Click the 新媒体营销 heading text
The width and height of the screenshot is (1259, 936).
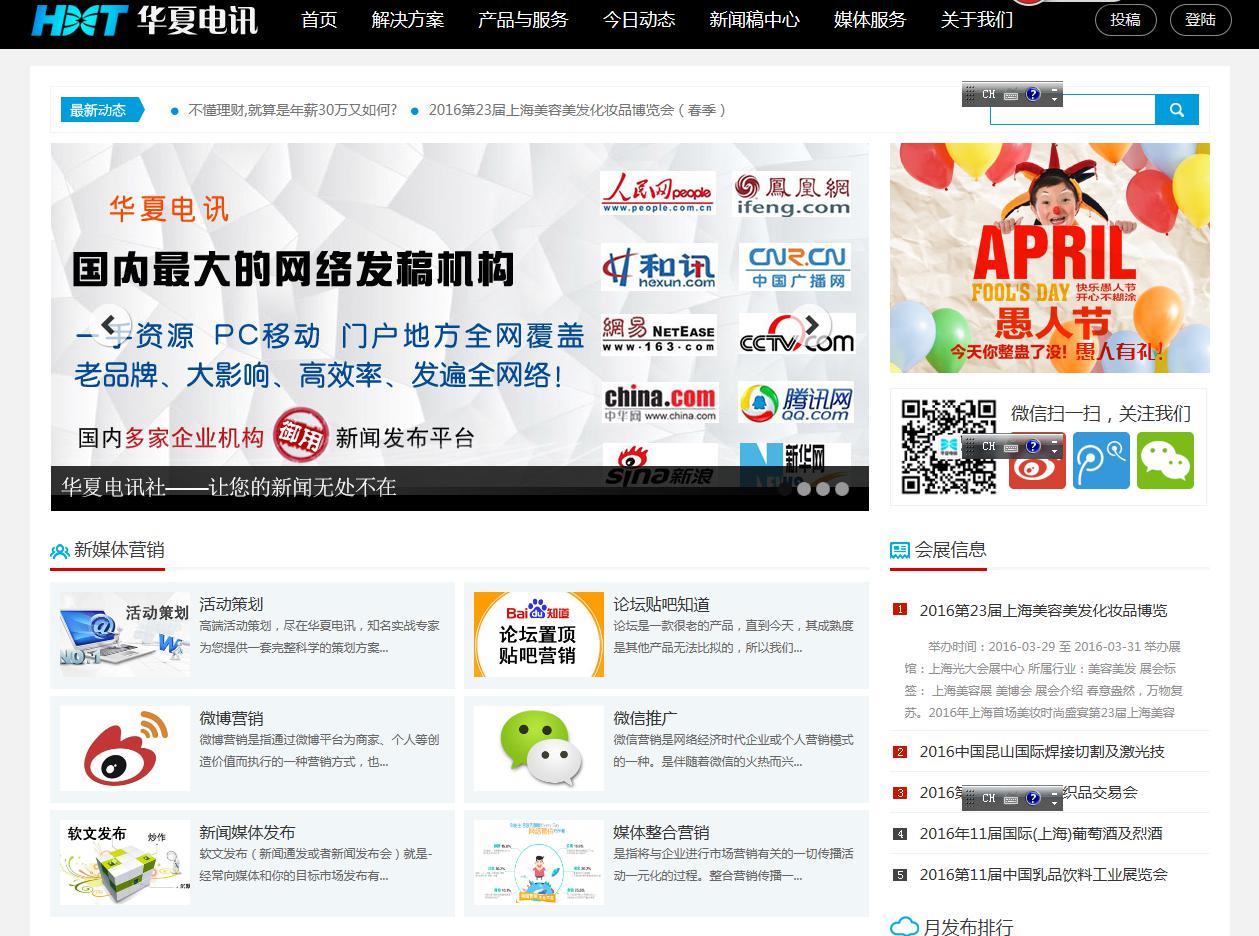119,550
